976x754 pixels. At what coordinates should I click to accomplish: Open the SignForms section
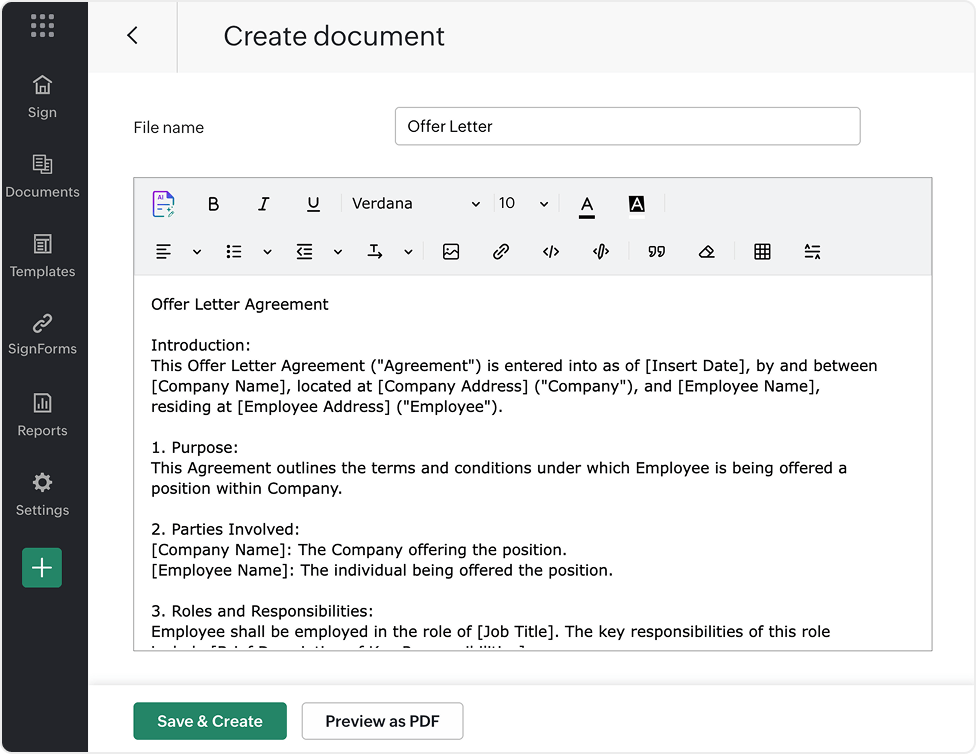click(x=42, y=334)
